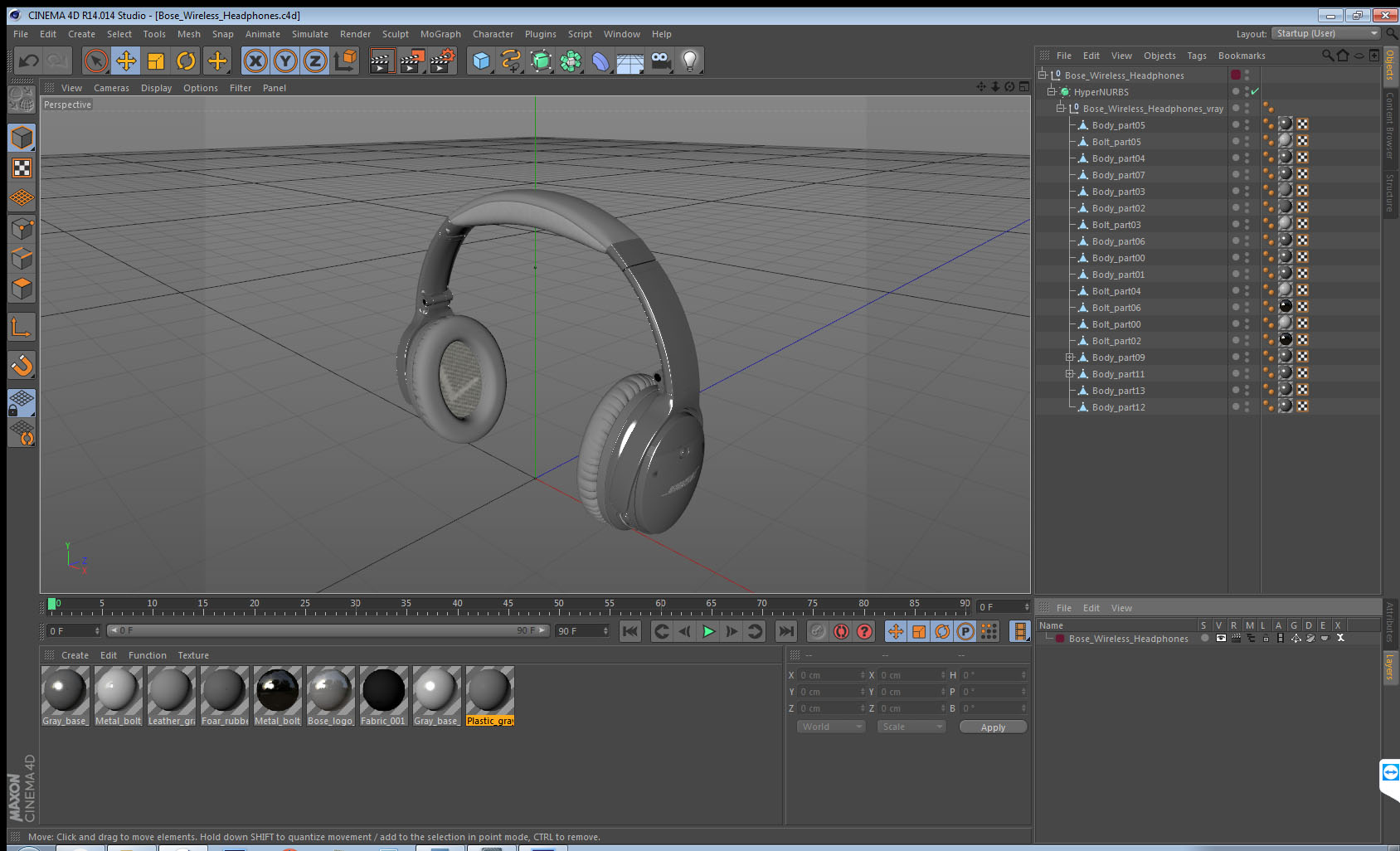Click record active objects keyframe button
This screenshot has width=1400, height=851.
tap(818, 631)
